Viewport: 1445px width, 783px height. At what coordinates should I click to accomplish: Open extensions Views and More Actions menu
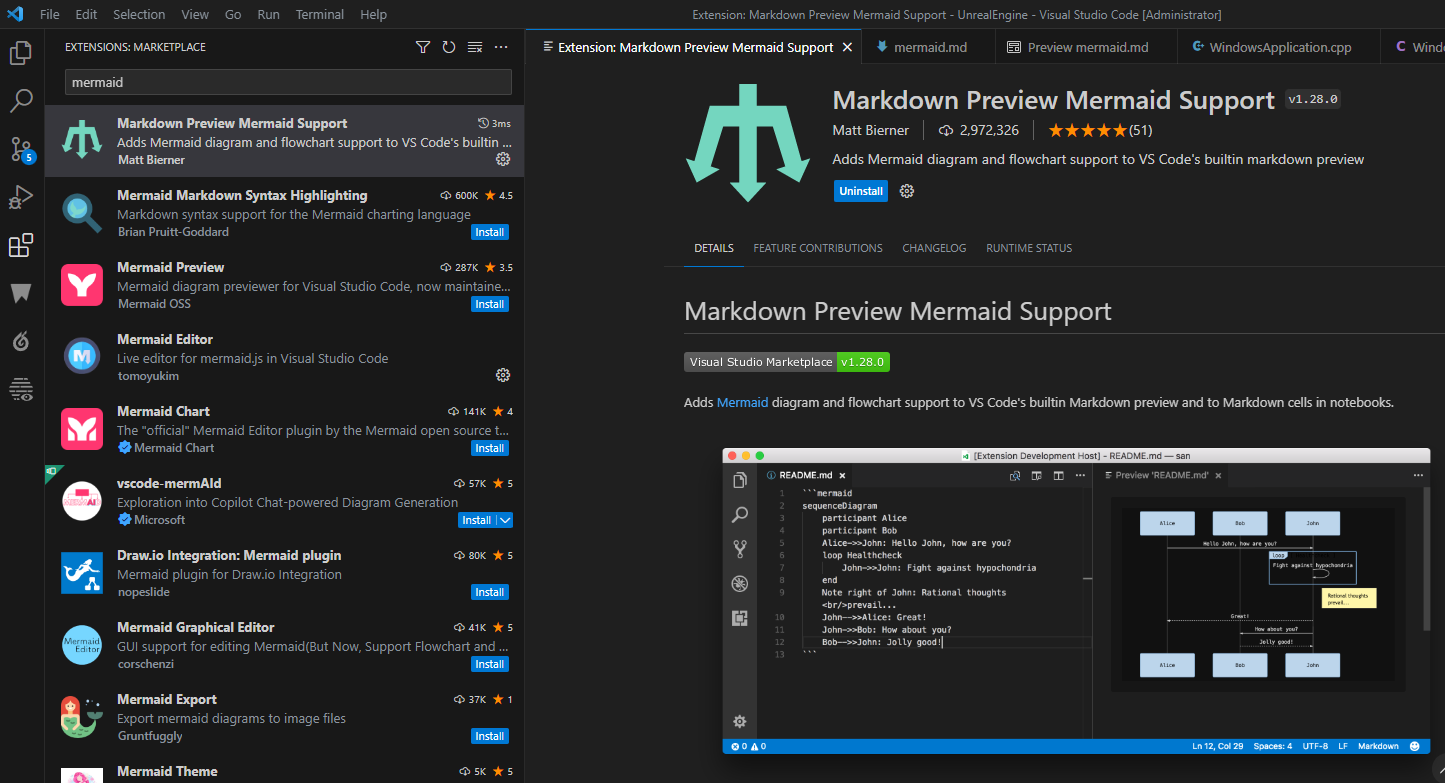(x=501, y=47)
